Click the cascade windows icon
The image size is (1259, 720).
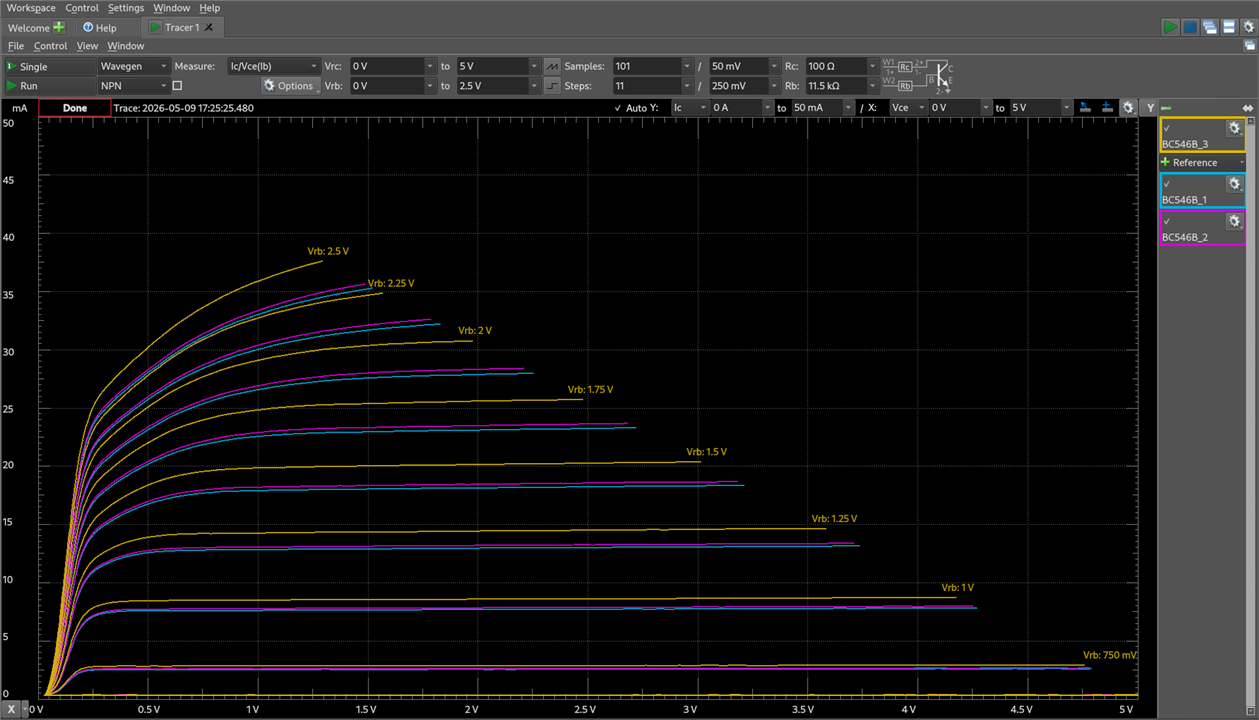pos(1209,27)
